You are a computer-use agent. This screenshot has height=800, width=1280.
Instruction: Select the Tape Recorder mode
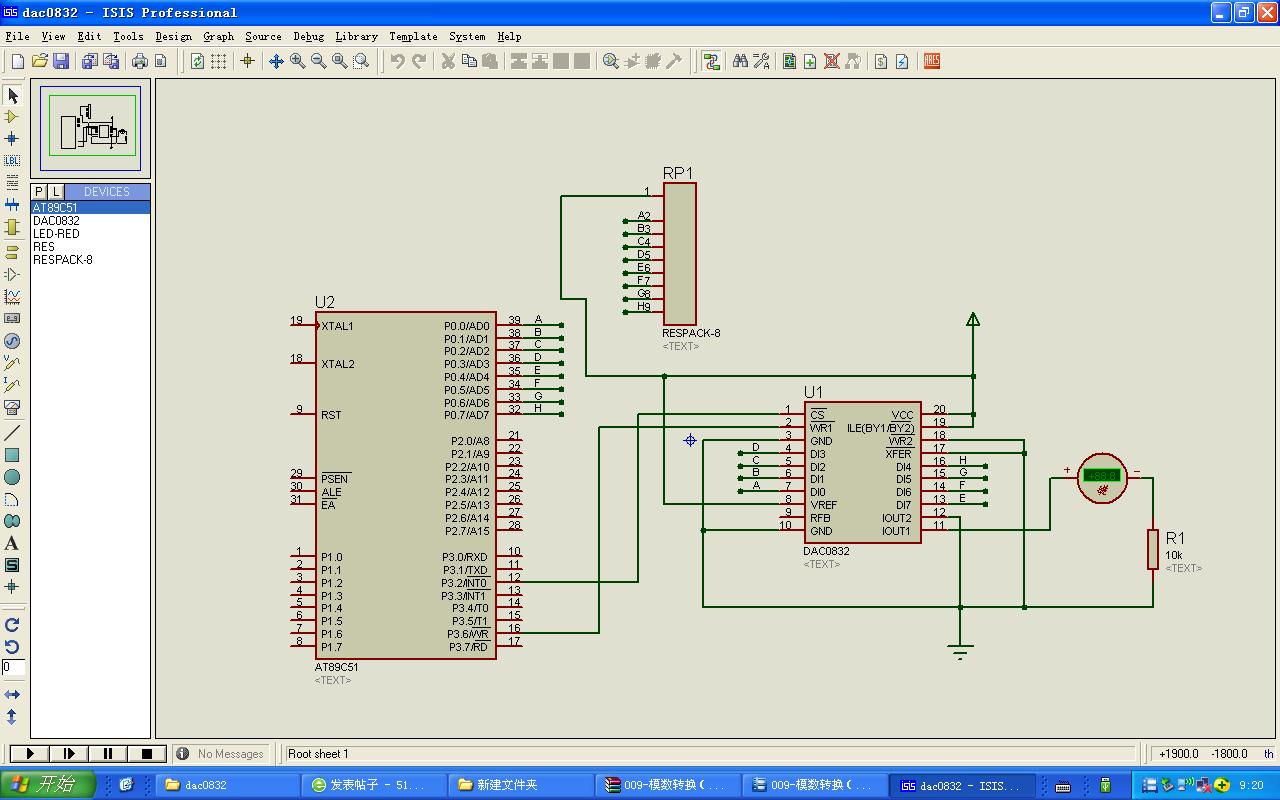[12, 318]
